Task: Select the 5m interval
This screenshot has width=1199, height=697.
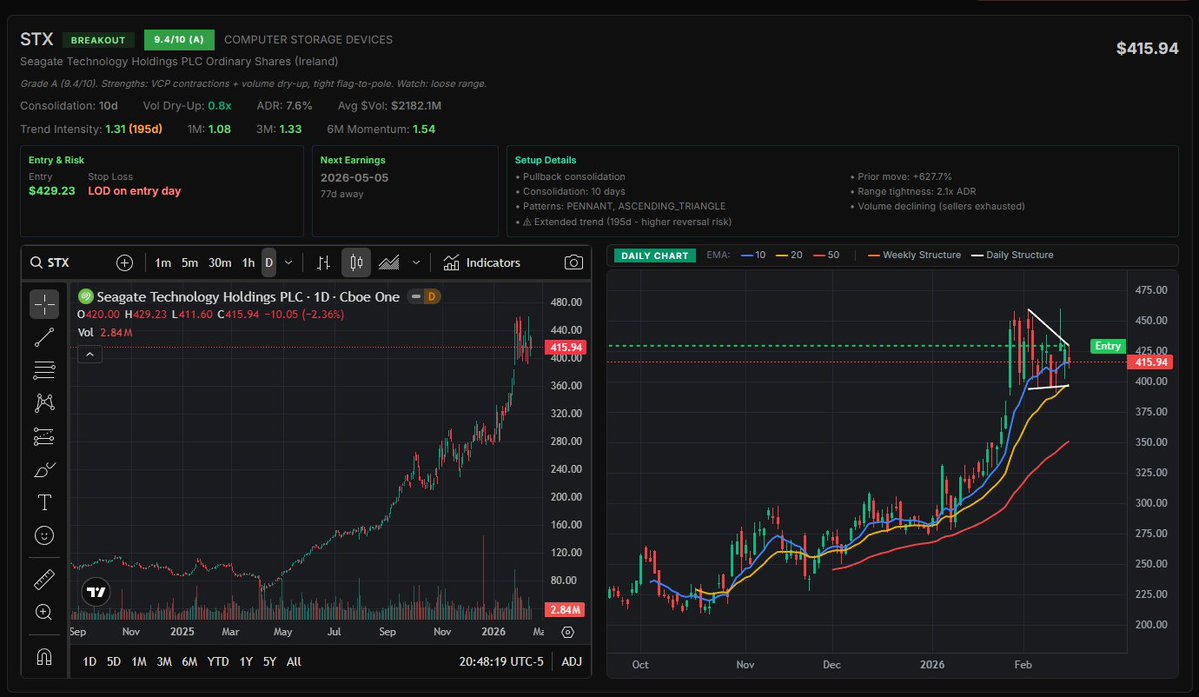Action: (x=190, y=263)
